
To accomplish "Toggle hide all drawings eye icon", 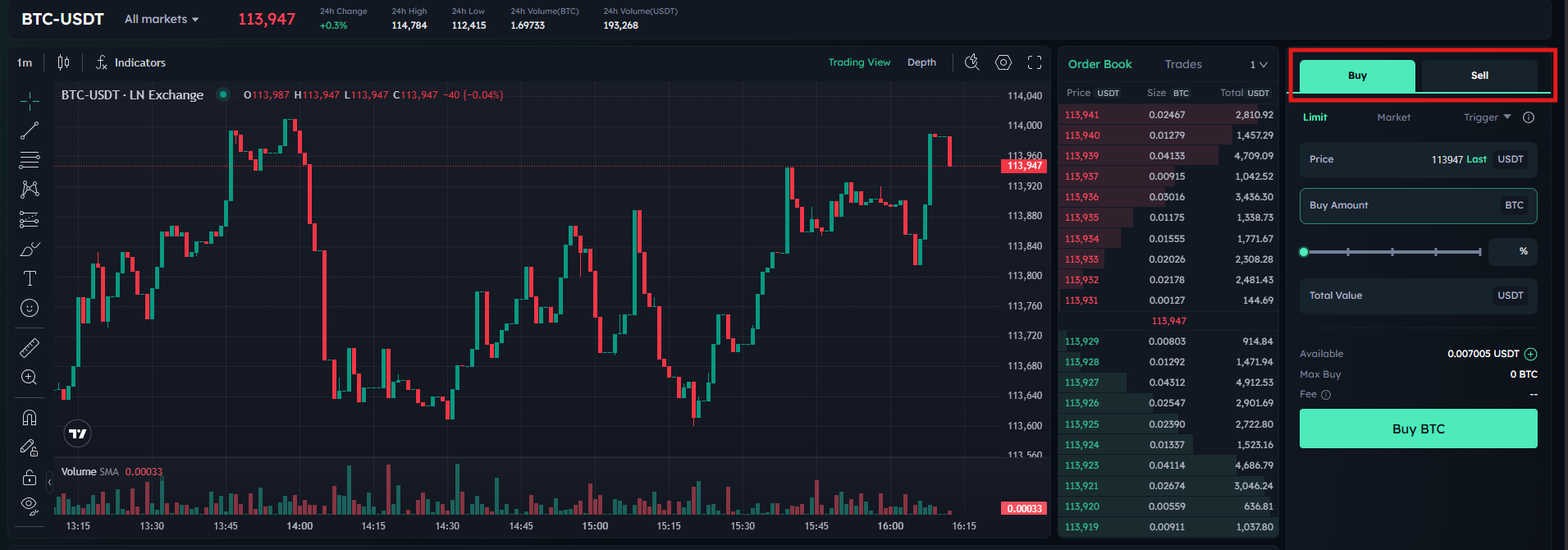I will pyautogui.click(x=30, y=505).
